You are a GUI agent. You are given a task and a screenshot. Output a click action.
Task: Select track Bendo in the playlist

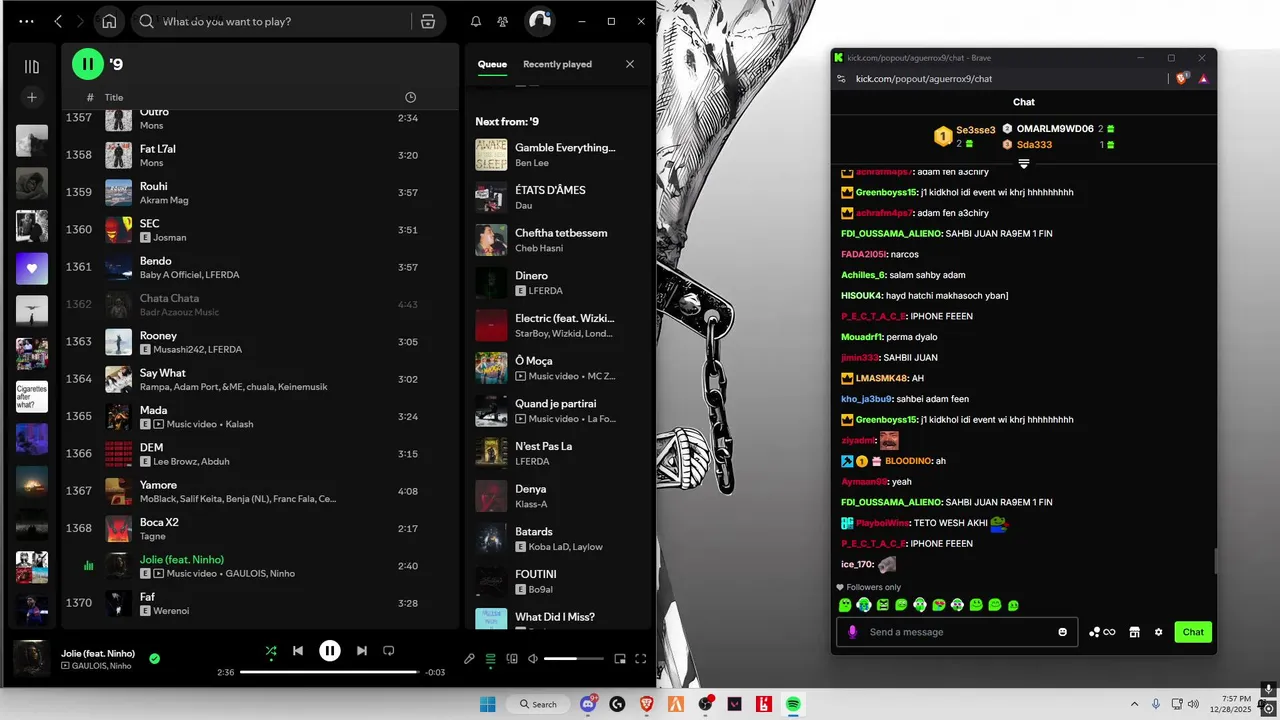pos(260,267)
